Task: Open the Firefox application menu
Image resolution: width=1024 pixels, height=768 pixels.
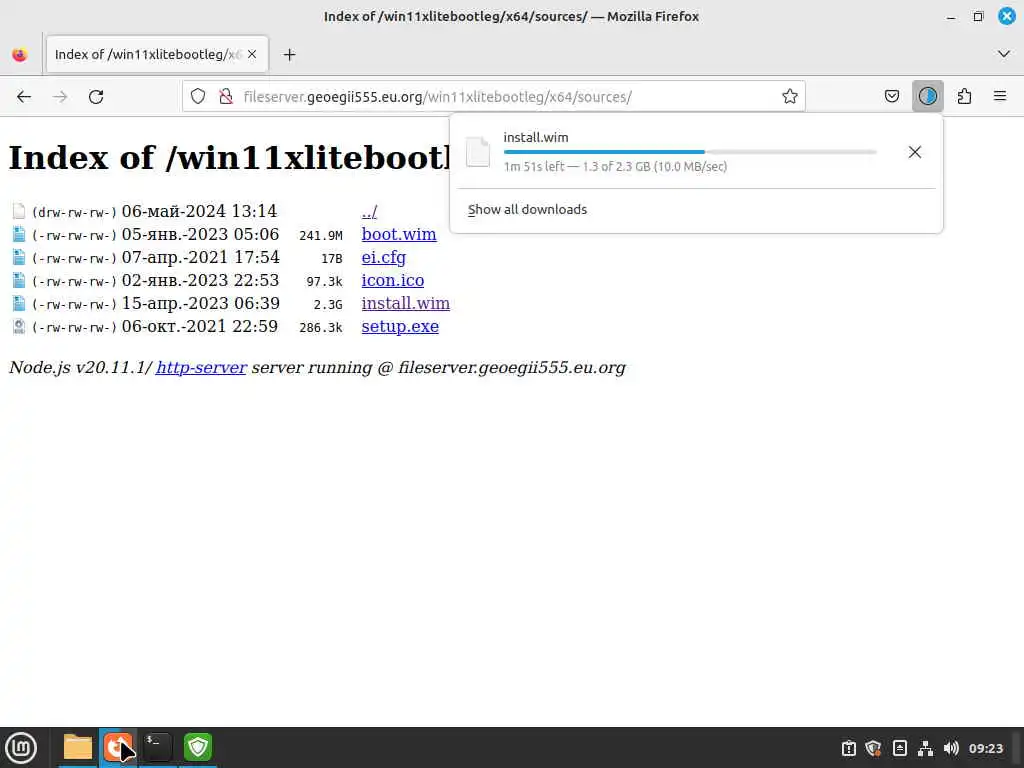Action: click(1000, 97)
